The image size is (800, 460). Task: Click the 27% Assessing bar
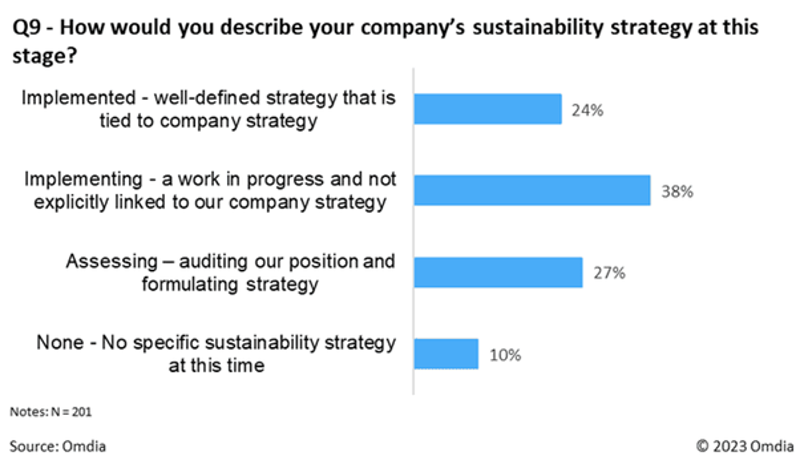498,272
